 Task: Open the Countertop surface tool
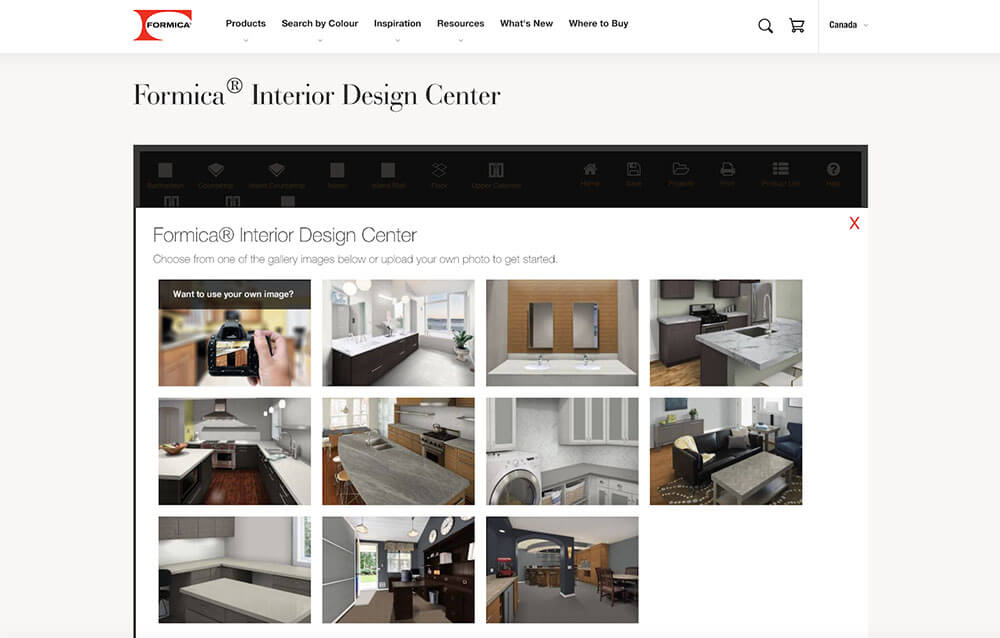coord(216,172)
